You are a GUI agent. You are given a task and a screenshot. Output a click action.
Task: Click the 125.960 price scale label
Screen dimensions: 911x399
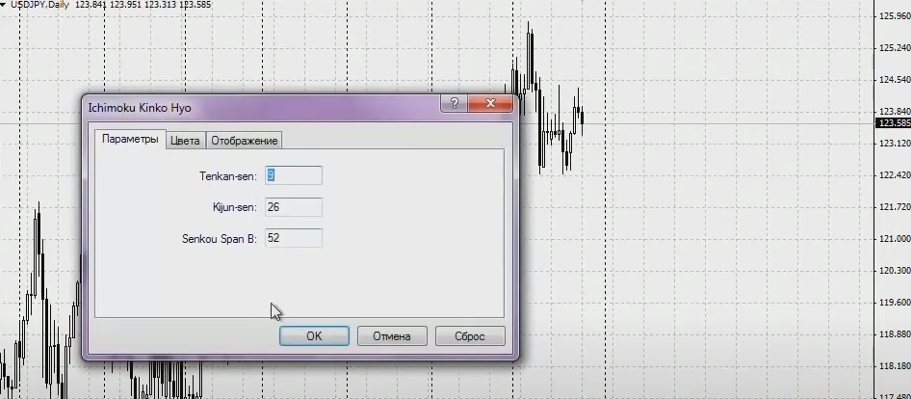click(895, 16)
